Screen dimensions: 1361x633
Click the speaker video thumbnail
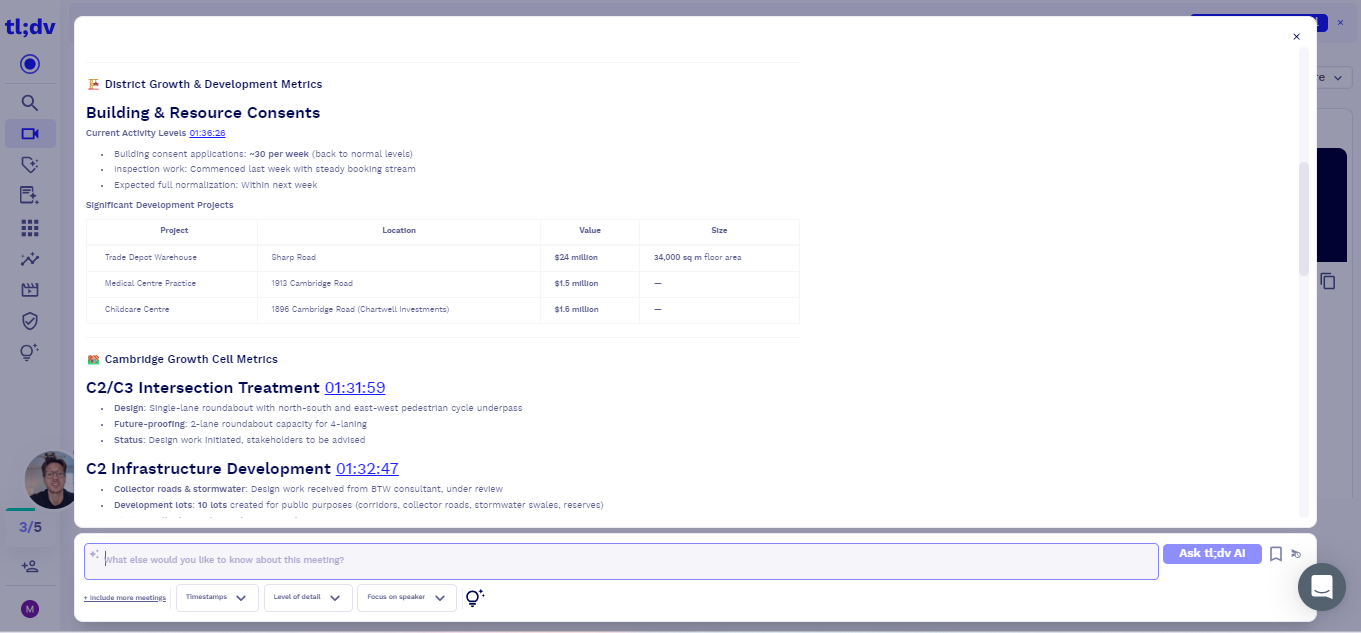pyautogui.click(x=52, y=479)
